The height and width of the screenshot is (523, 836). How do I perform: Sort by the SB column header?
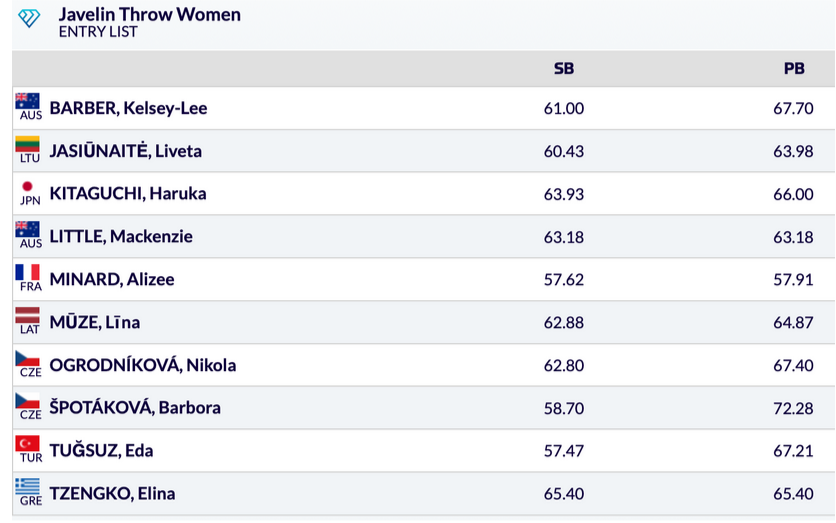click(x=564, y=69)
